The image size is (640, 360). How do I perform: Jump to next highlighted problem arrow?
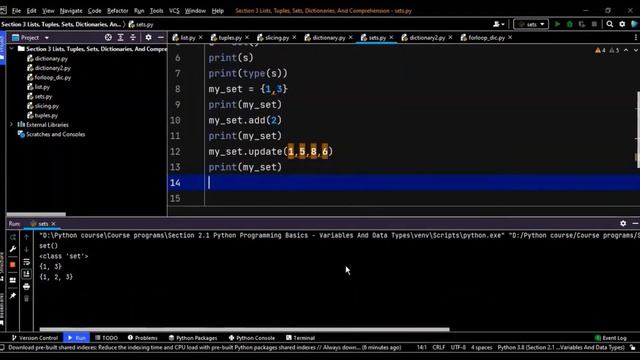pyautogui.click(x=636, y=50)
